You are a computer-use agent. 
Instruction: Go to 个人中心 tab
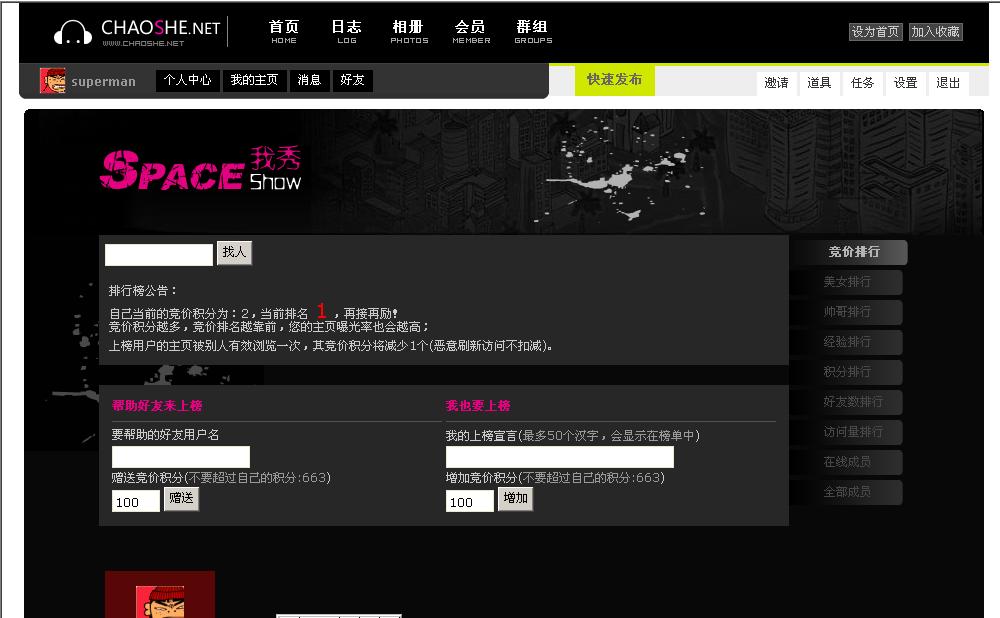pyautogui.click(x=188, y=80)
